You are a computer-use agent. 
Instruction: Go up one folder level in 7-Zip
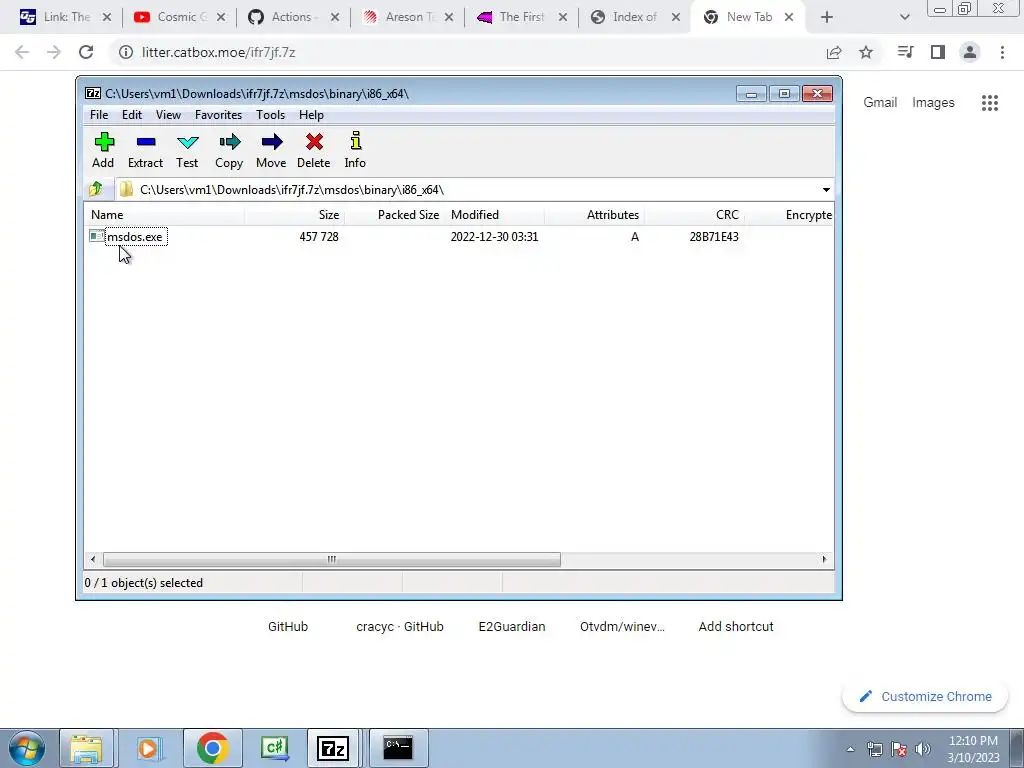(x=96, y=189)
